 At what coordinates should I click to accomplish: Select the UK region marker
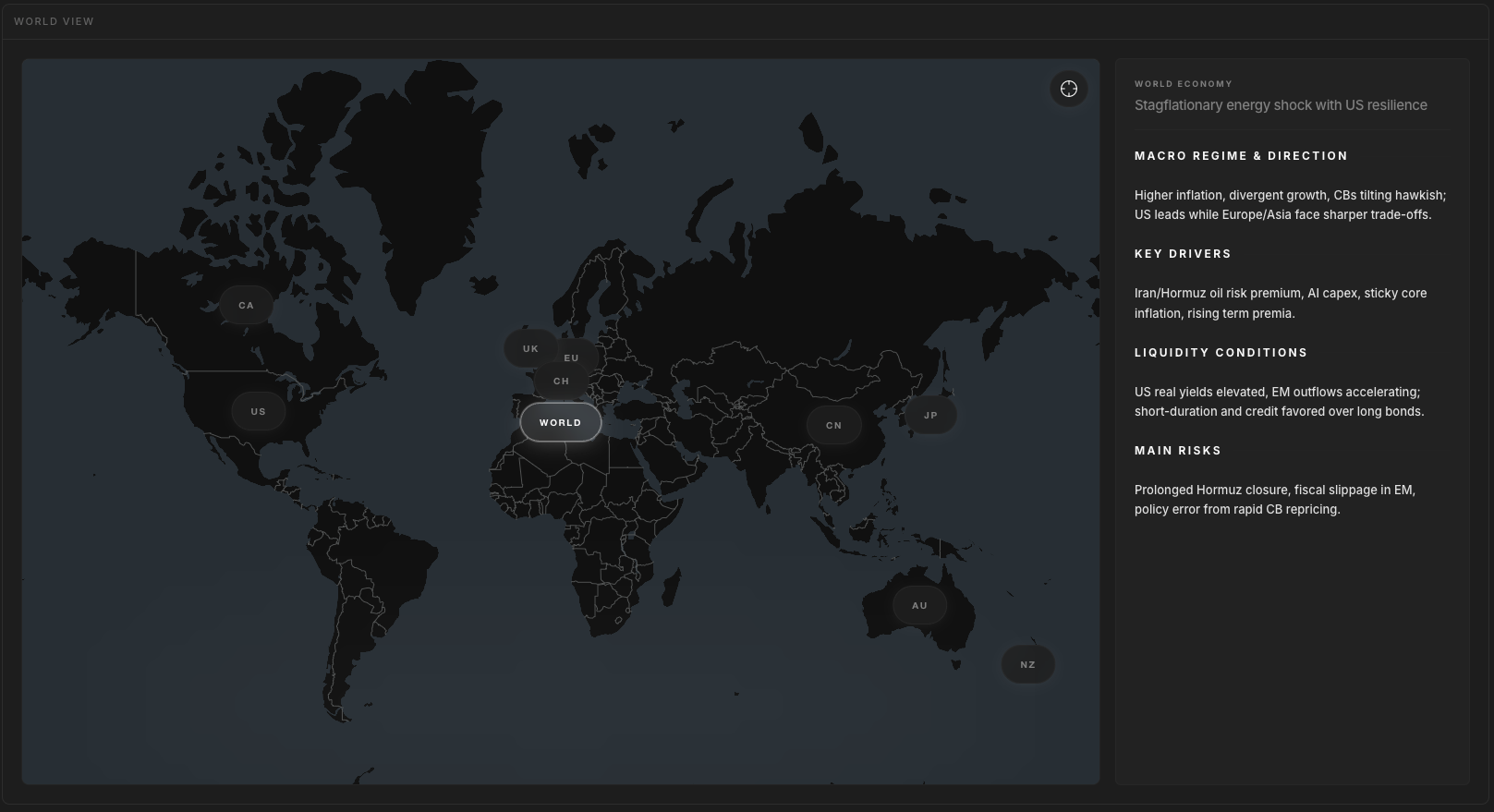pyautogui.click(x=530, y=348)
